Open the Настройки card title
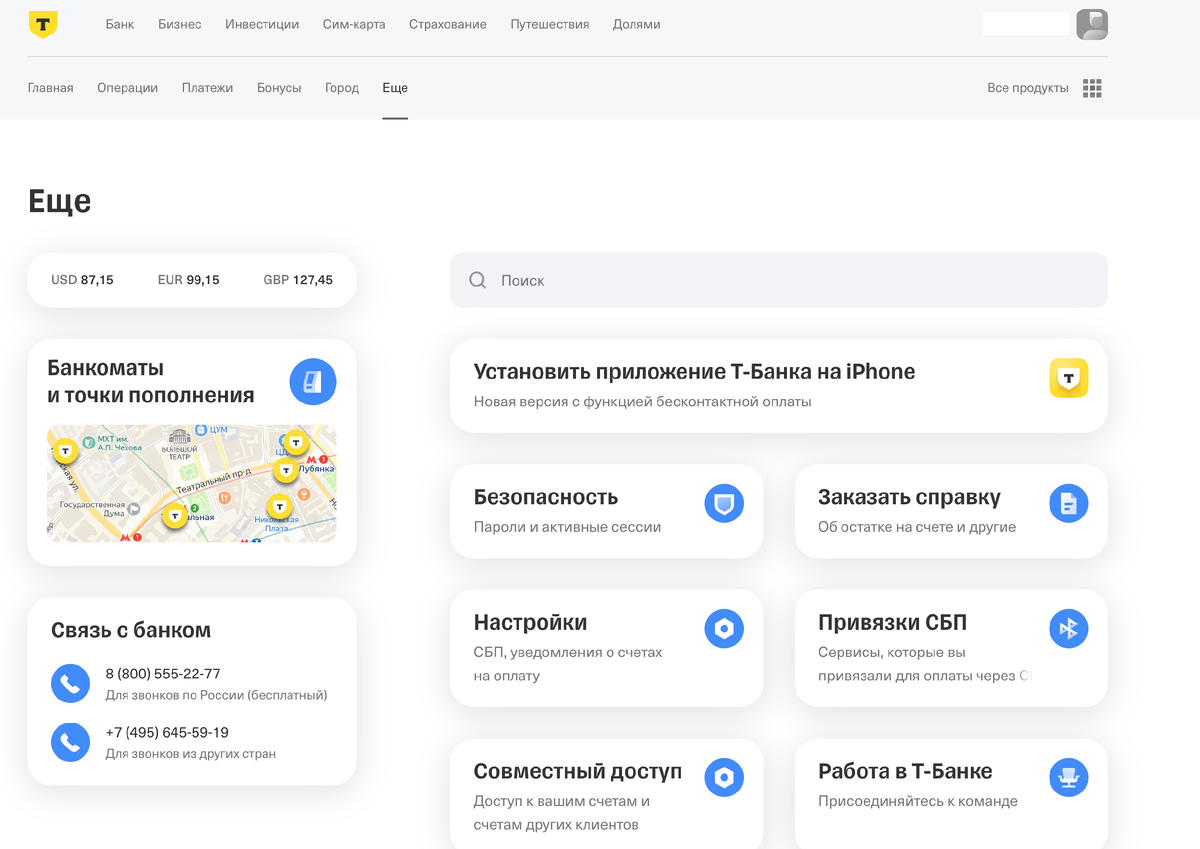Viewport: 1200px width, 849px height. (x=530, y=622)
